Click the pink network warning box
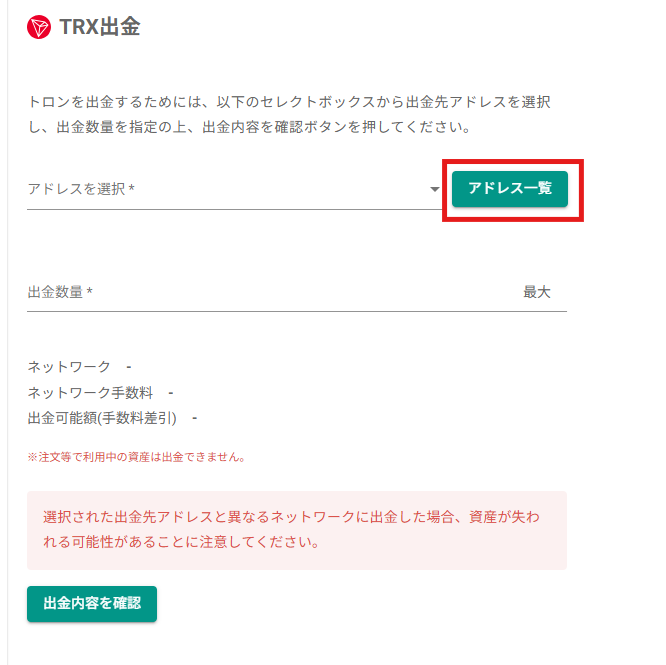Viewport: 666px width, 665px height. (x=297, y=530)
